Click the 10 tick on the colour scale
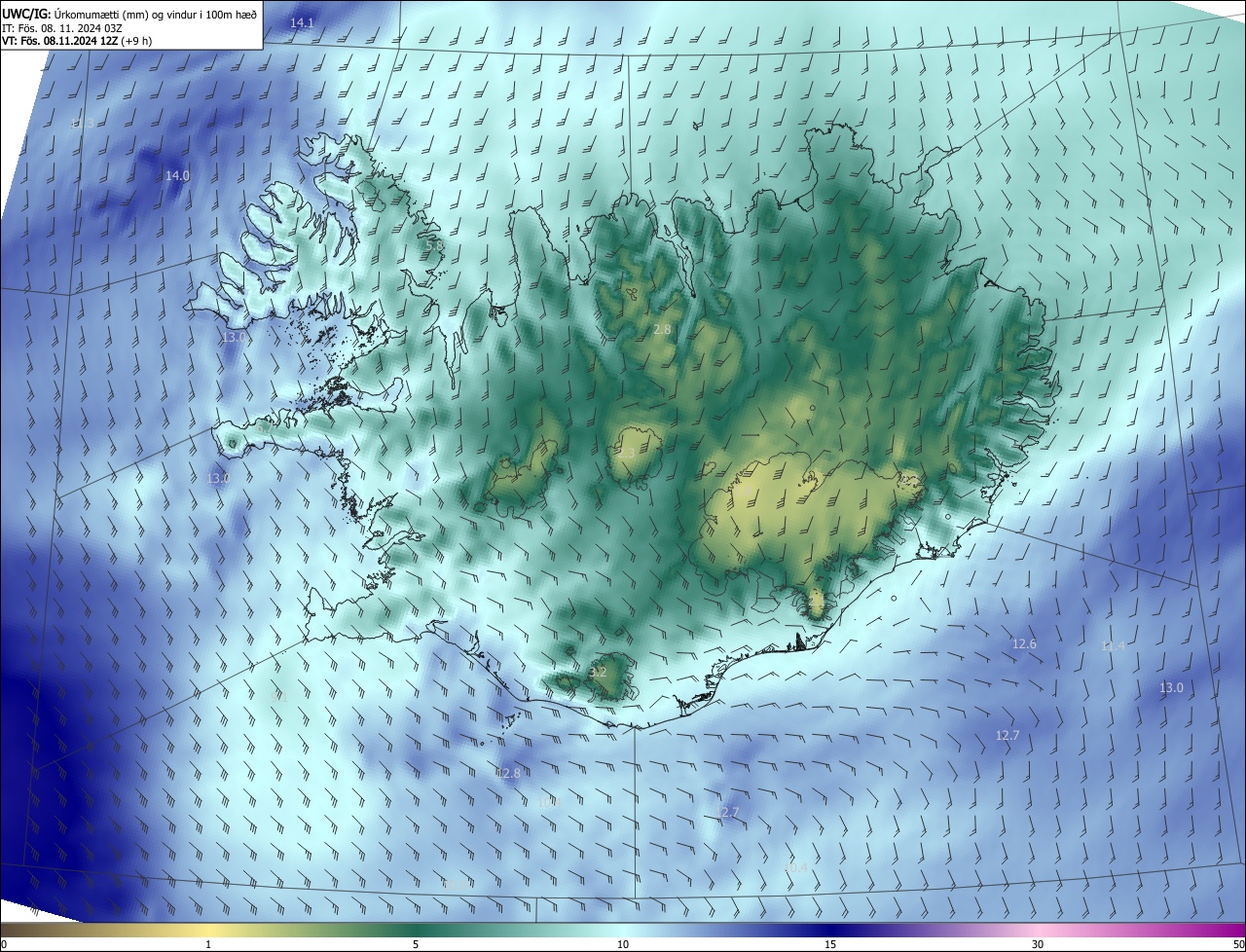 [623, 944]
